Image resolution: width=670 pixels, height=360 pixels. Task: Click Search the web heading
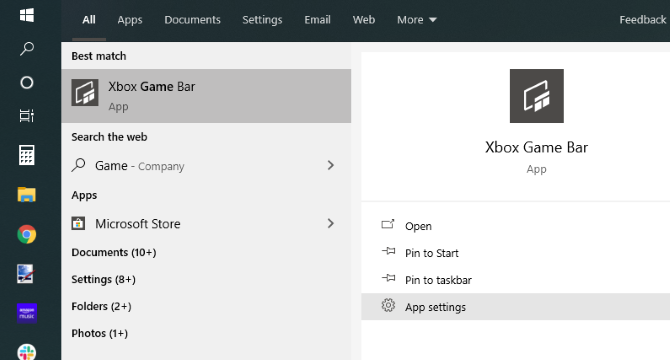click(x=109, y=137)
